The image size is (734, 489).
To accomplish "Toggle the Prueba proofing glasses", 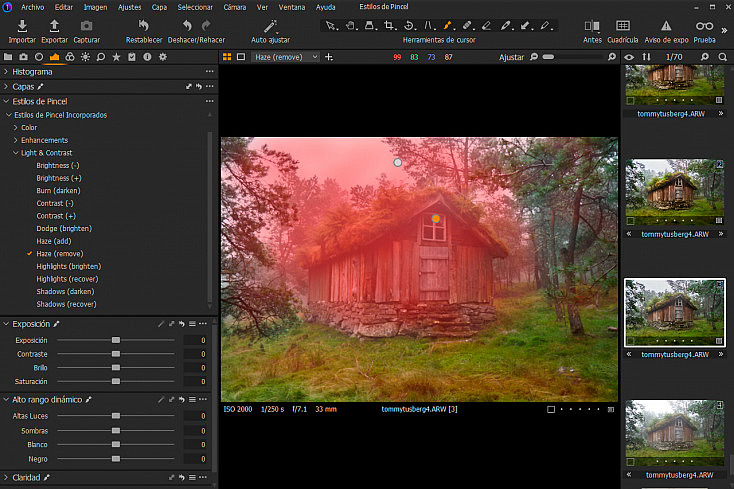I will (705, 31).
